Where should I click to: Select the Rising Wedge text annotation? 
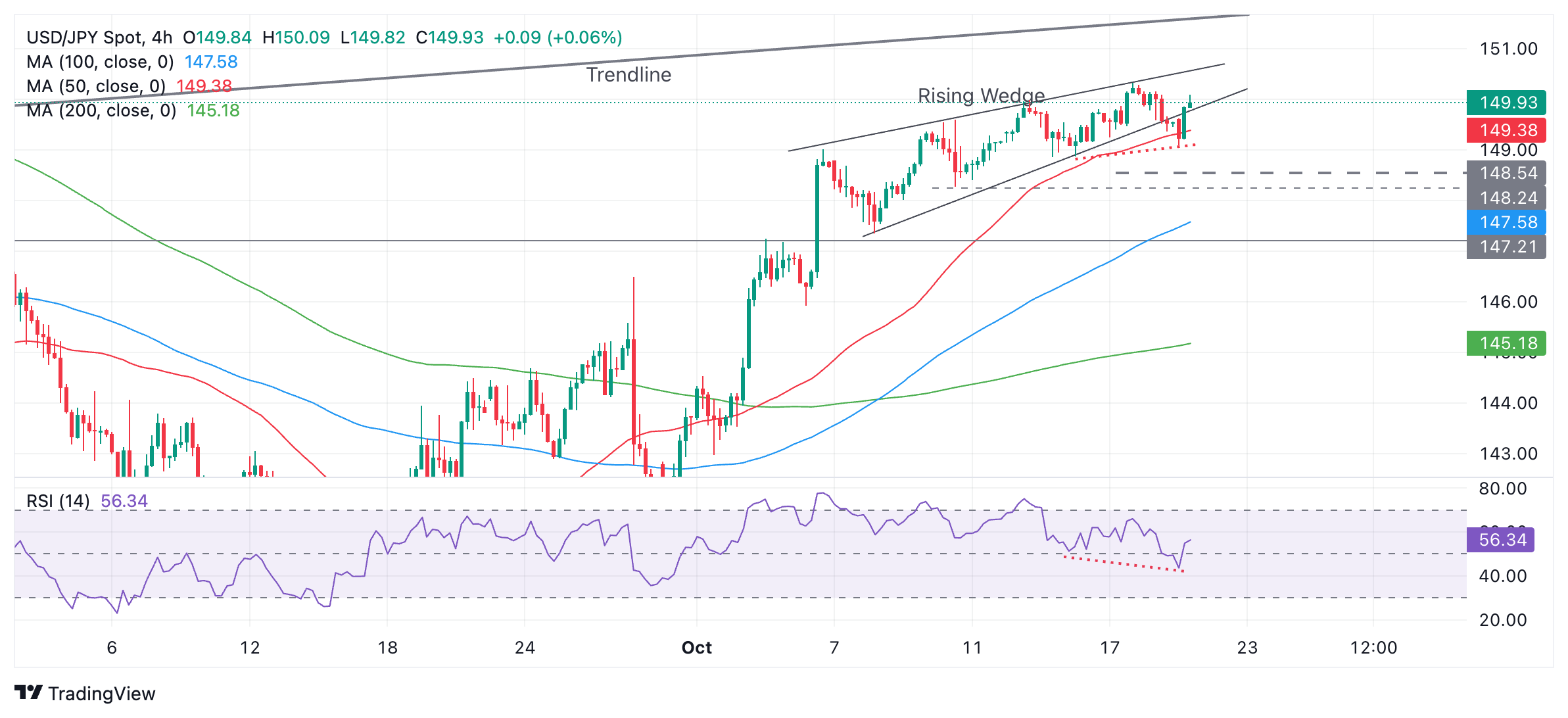tap(981, 96)
